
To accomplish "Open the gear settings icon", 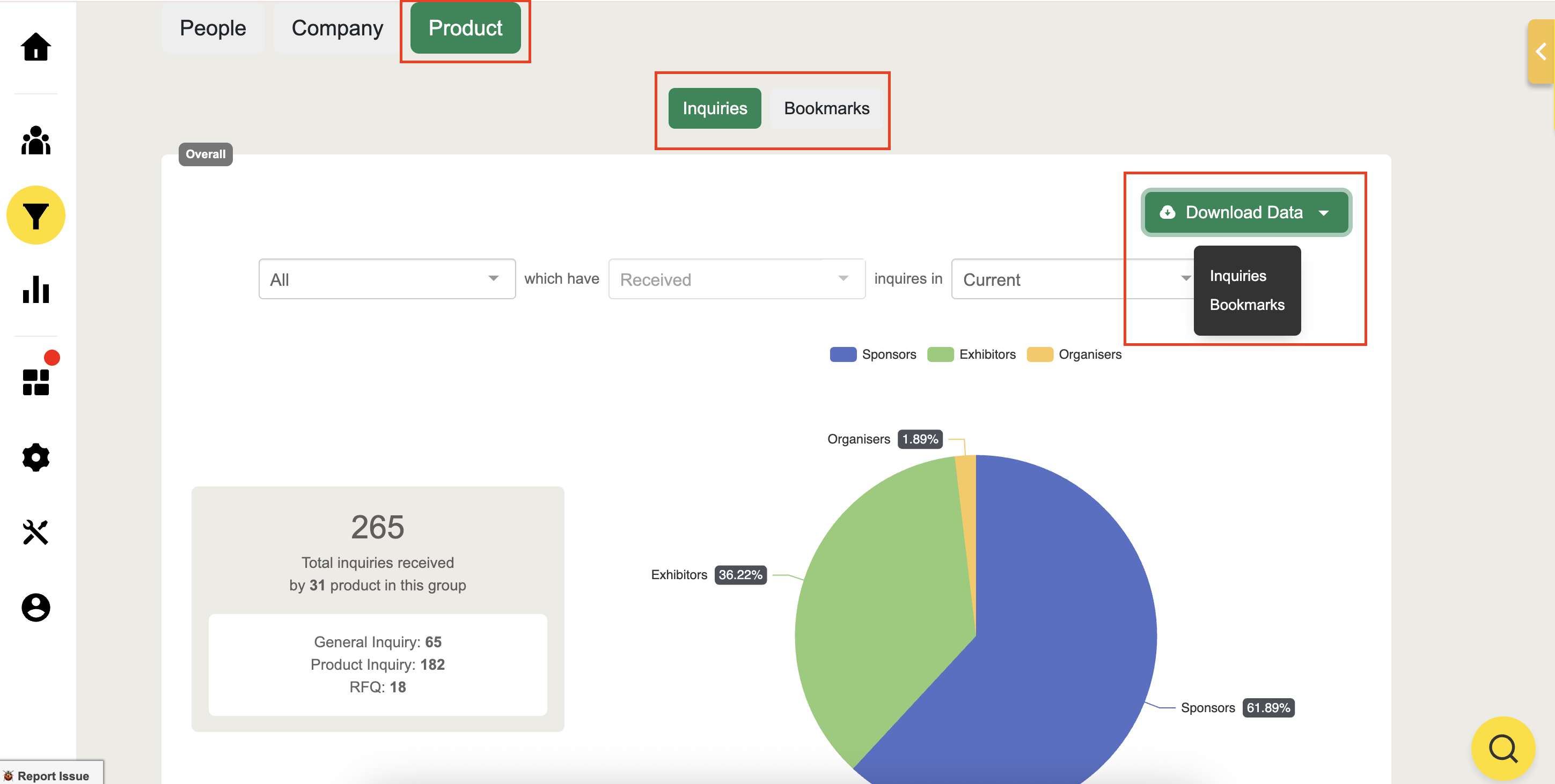I will [x=35, y=457].
